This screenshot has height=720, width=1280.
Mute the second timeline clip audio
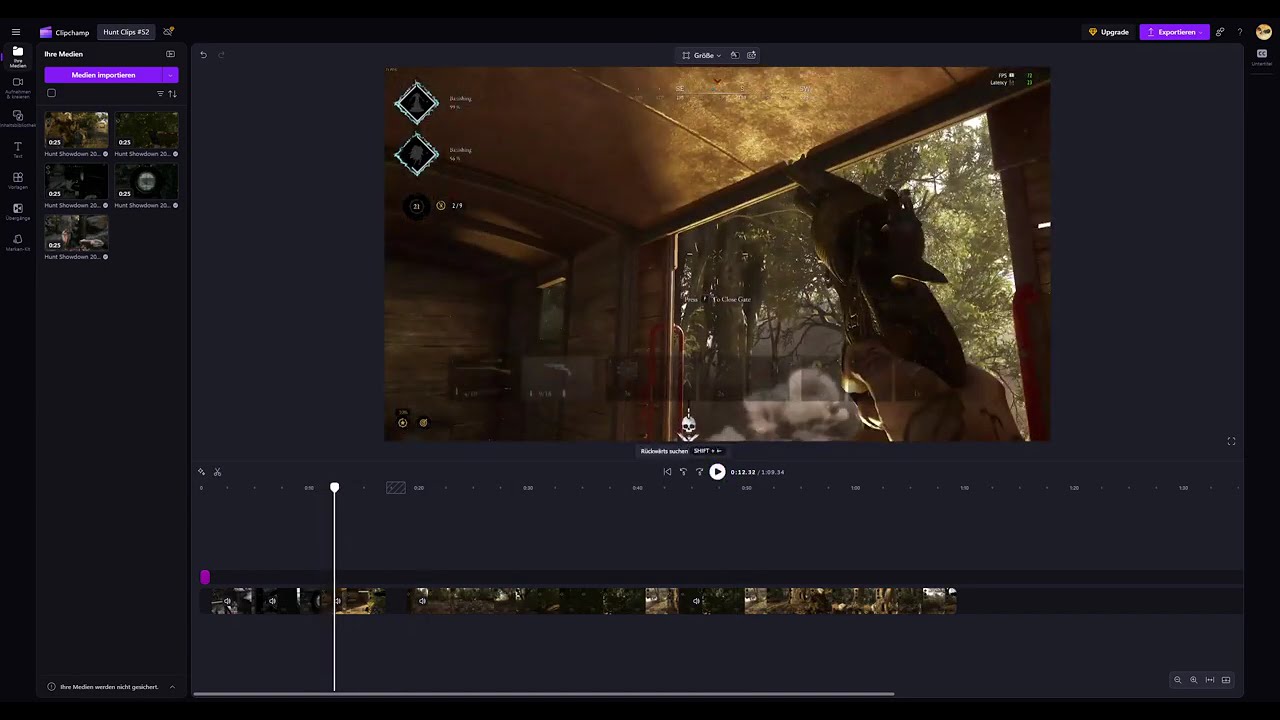(x=272, y=601)
